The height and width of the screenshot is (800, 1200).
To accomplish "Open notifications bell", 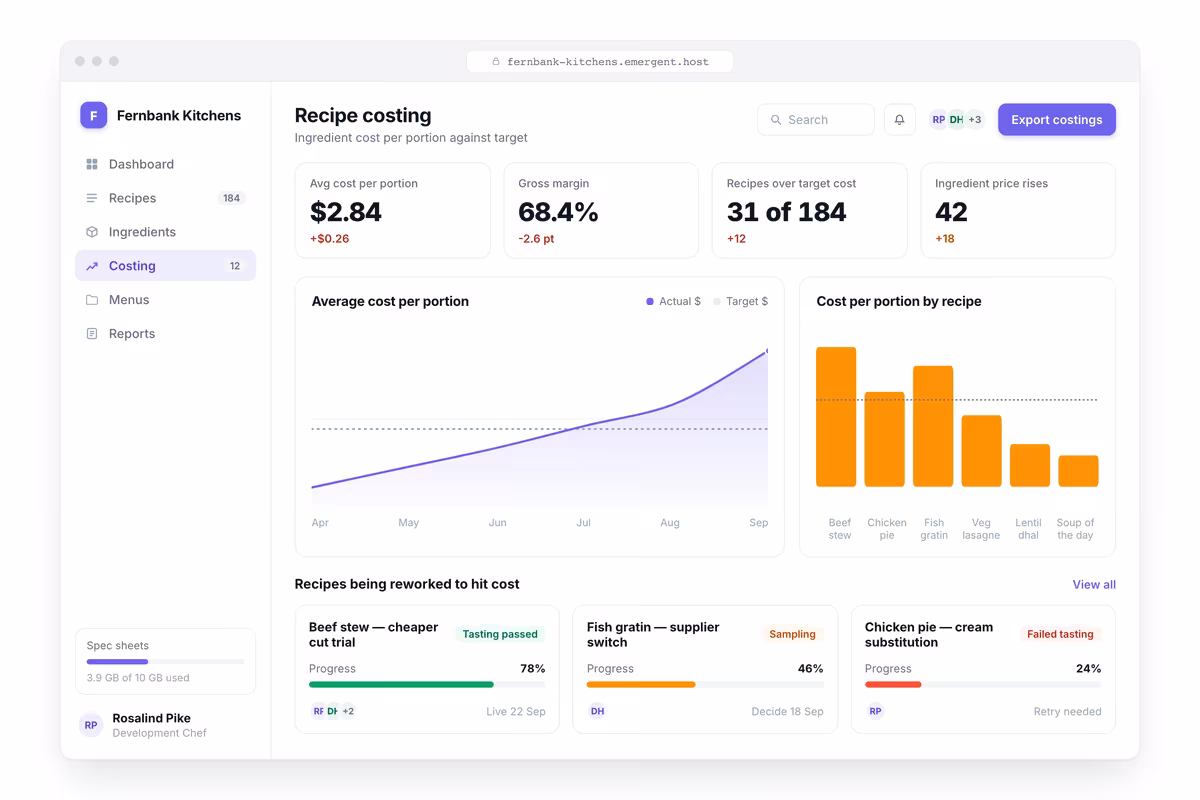I will [x=899, y=120].
